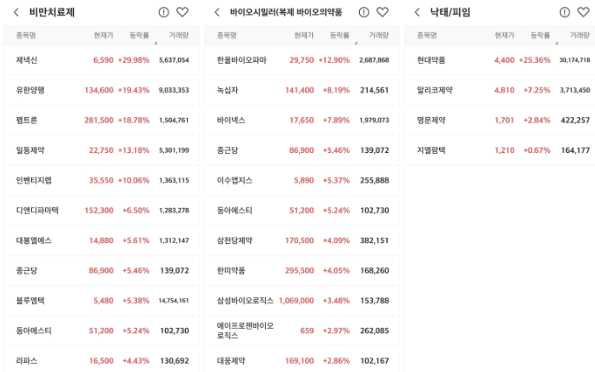
Task: Sort 바이오시밀러 list by 등락률 column
Action: [340, 35]
